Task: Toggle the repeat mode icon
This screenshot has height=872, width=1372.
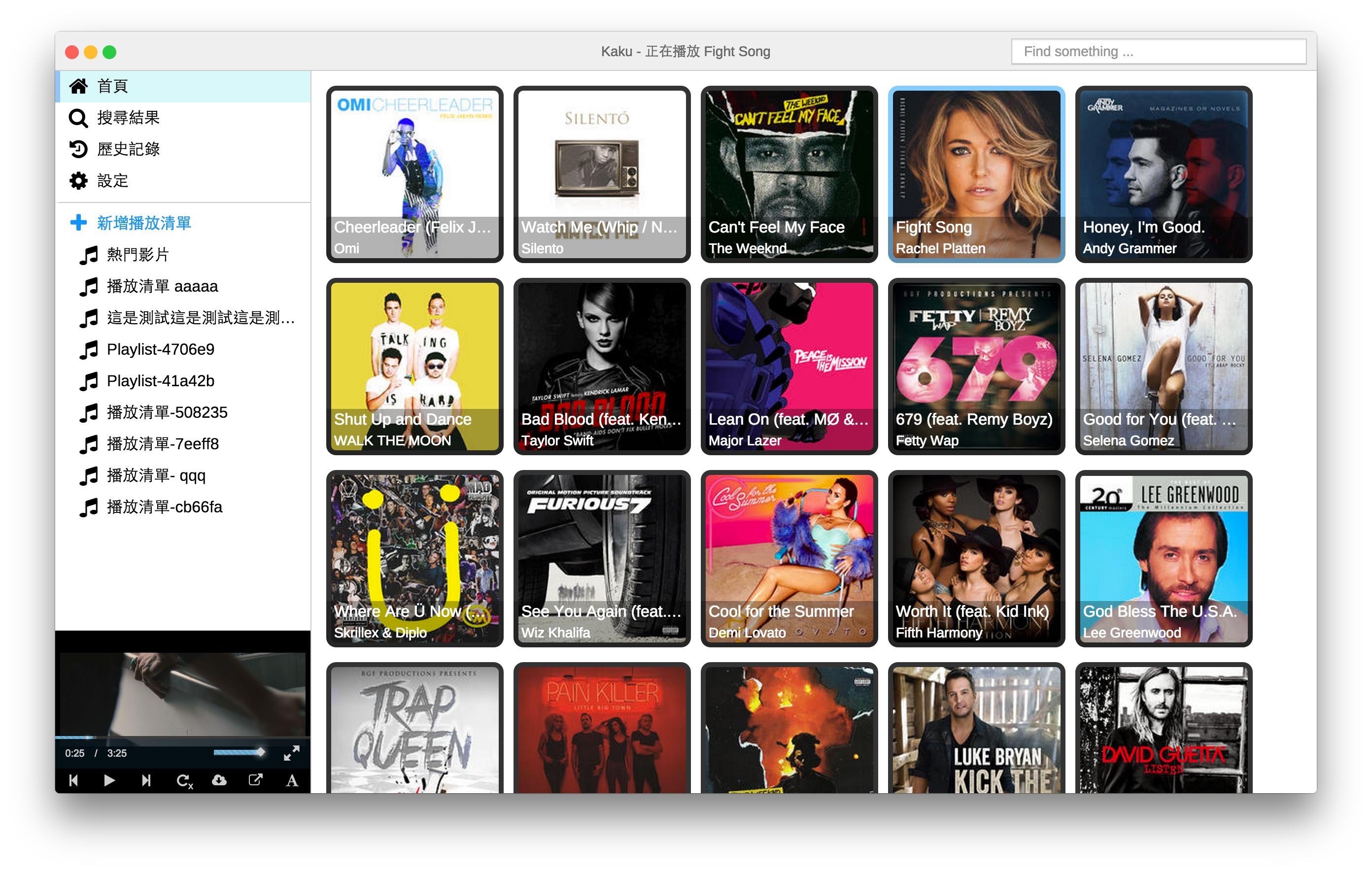Action: coord(184,780)
